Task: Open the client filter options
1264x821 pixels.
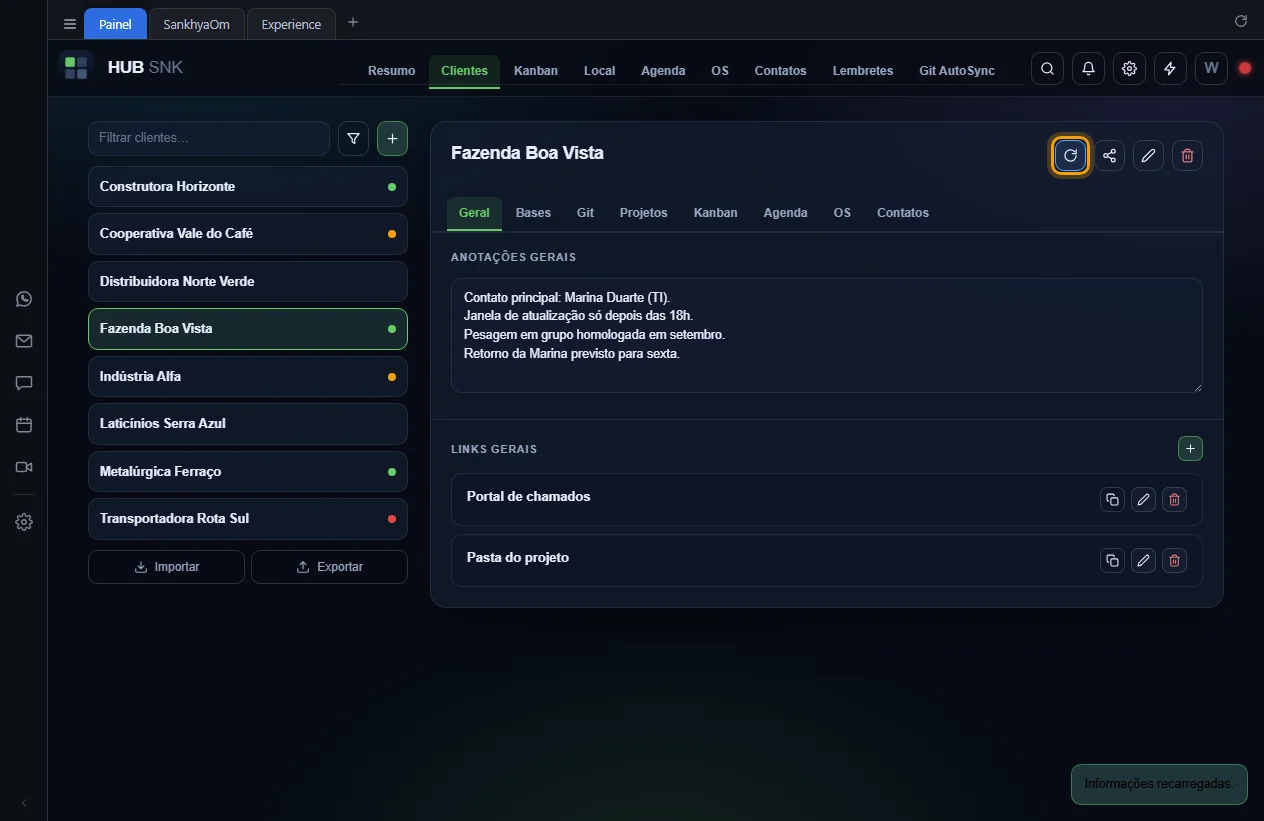Action: pyautogui.click(x=354, y=139)
